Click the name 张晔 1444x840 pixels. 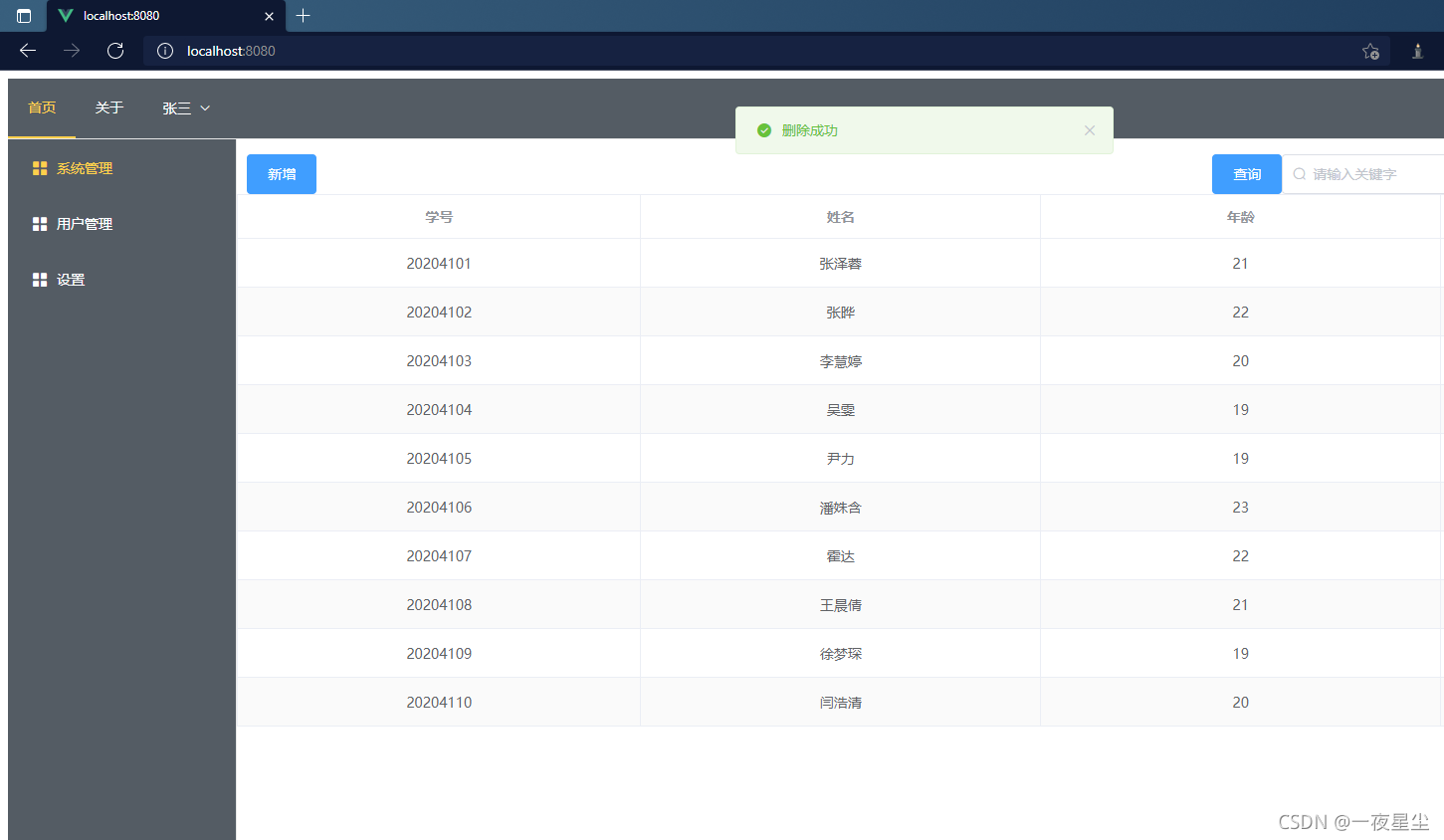(x=841, y=313)
